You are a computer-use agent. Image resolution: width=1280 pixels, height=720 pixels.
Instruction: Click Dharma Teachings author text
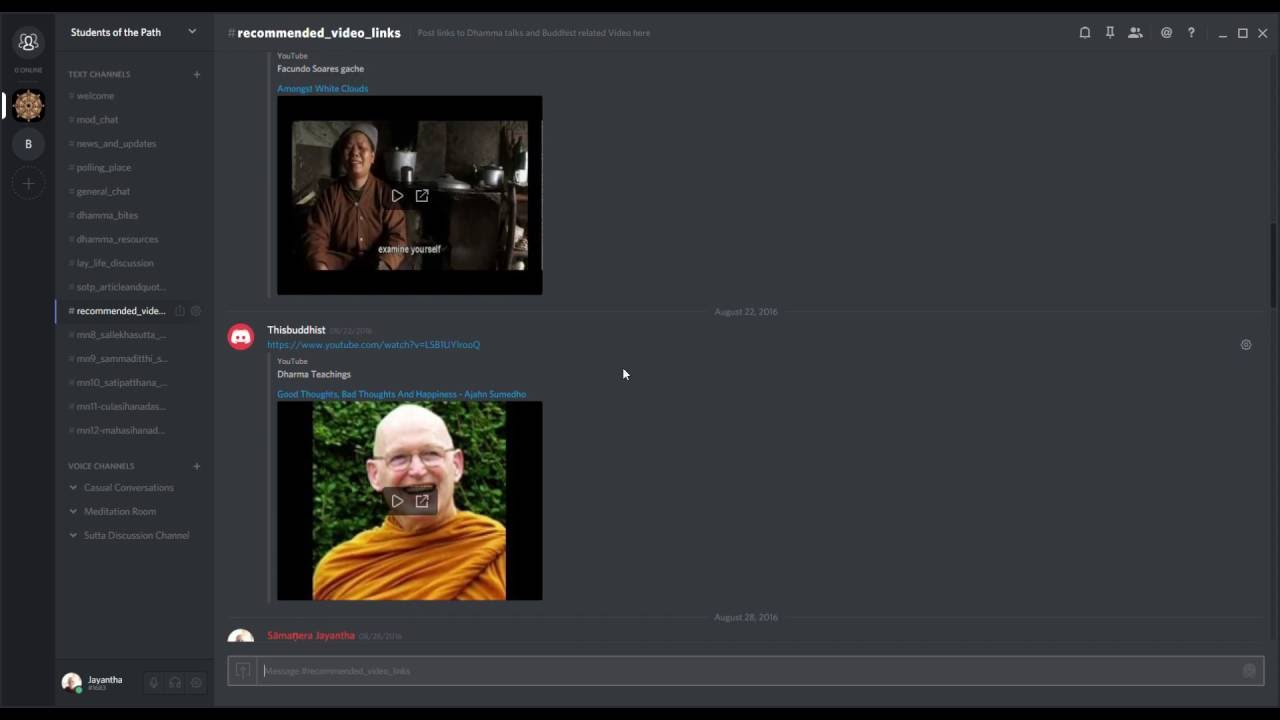pyautogui.click(x=314, y=375)
